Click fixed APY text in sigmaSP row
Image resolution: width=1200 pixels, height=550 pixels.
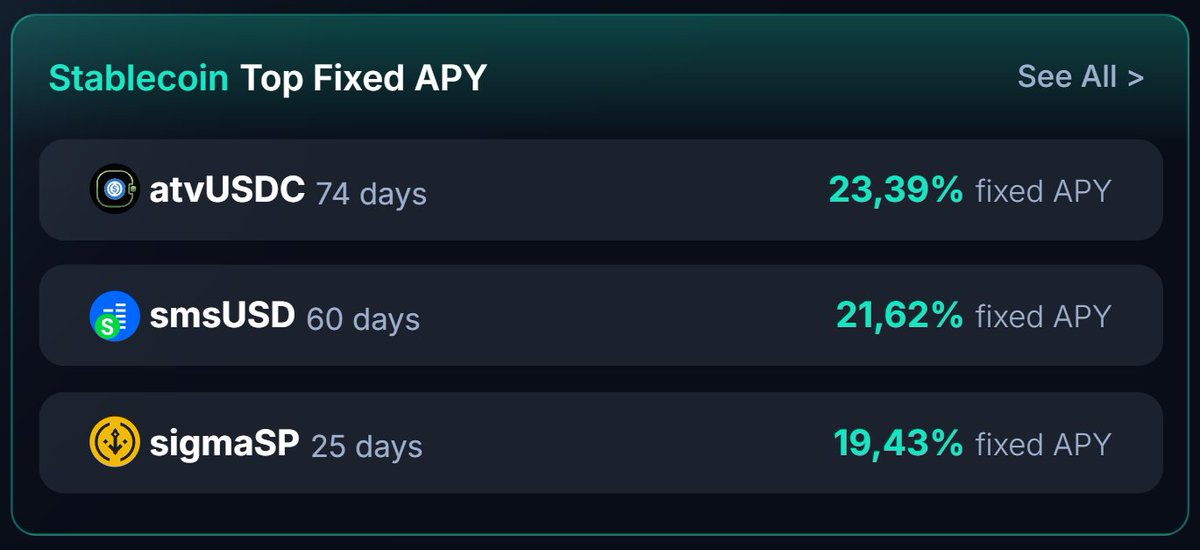pos(1043,443)
